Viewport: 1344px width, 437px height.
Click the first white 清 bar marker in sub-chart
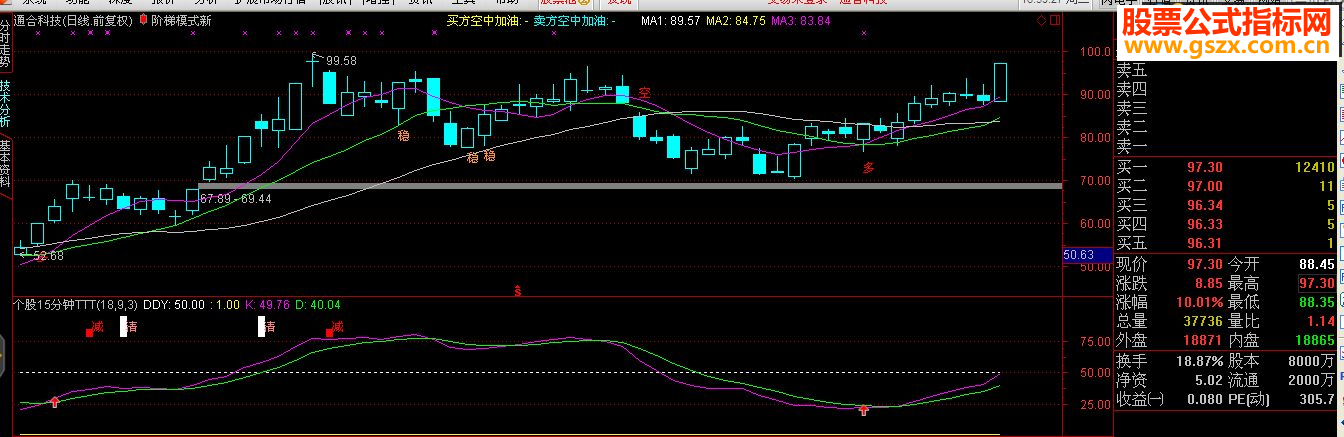(x=124, y=326)
